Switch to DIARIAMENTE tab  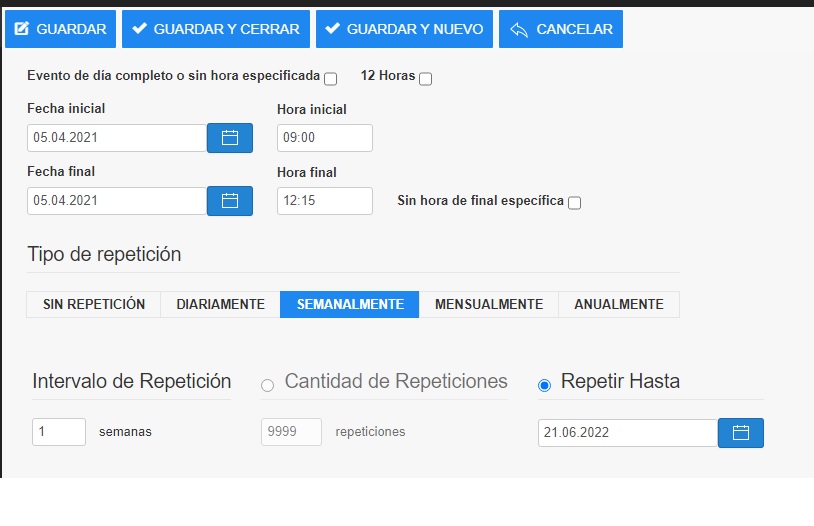pyautogui.click(x=220, y=304)
